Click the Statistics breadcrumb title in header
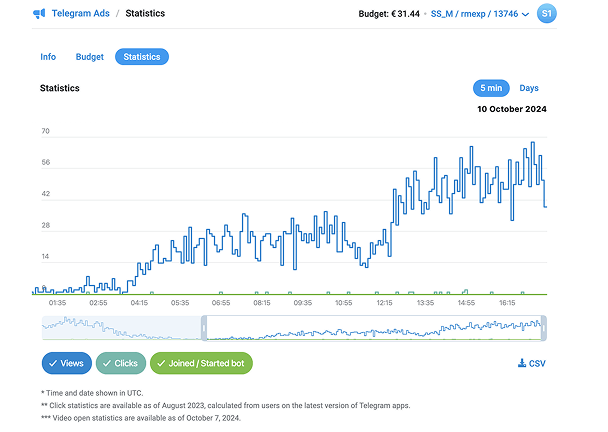The image size is (608, 432). click(145, 14)
